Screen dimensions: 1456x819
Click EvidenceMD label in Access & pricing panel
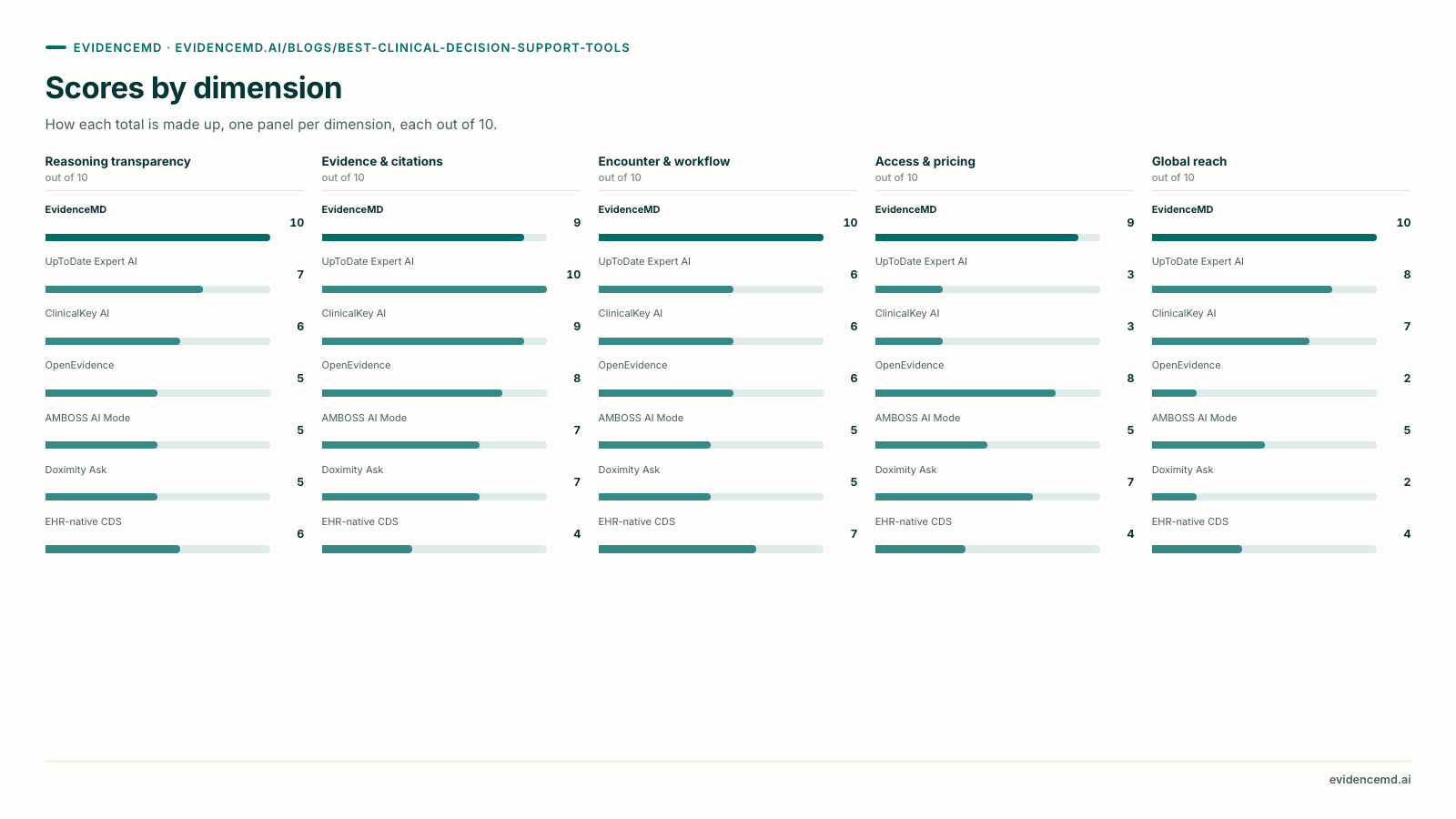[x=905, y=209]
